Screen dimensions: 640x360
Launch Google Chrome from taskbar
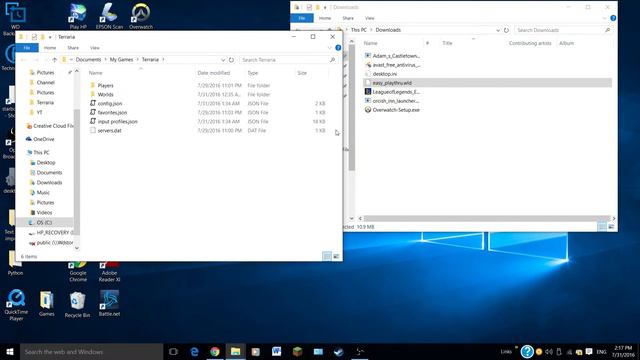(215, 351)
